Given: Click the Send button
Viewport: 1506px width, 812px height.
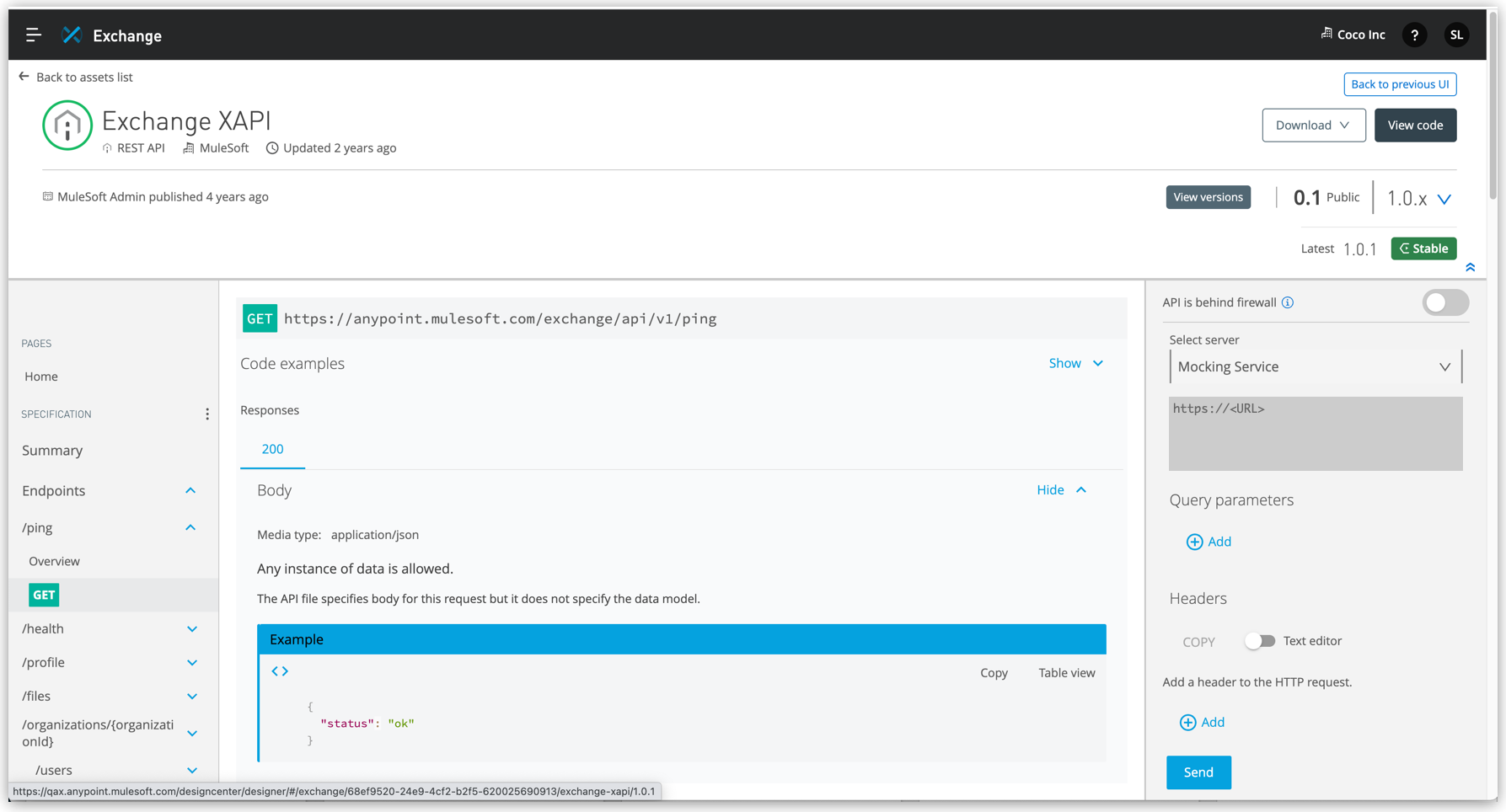Looking at the screenshot, I should point(1198,772).
